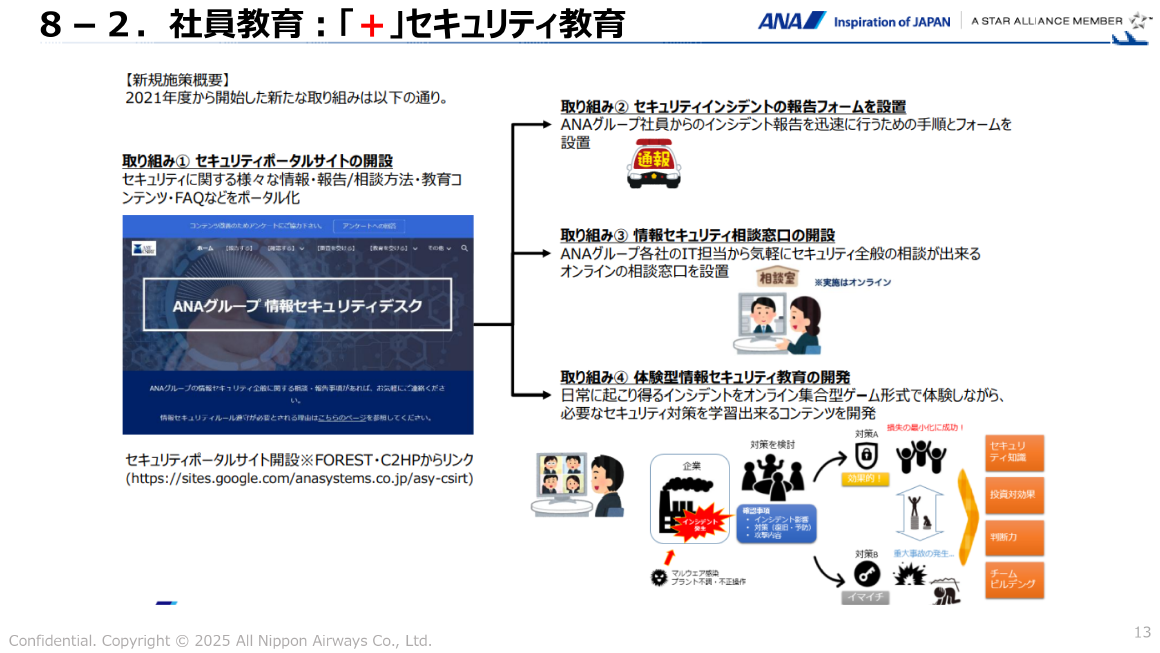This screenshot has width=1160, height=653.
Task: Select the マルウェア感染 skull icon
Action: point(658,577)
